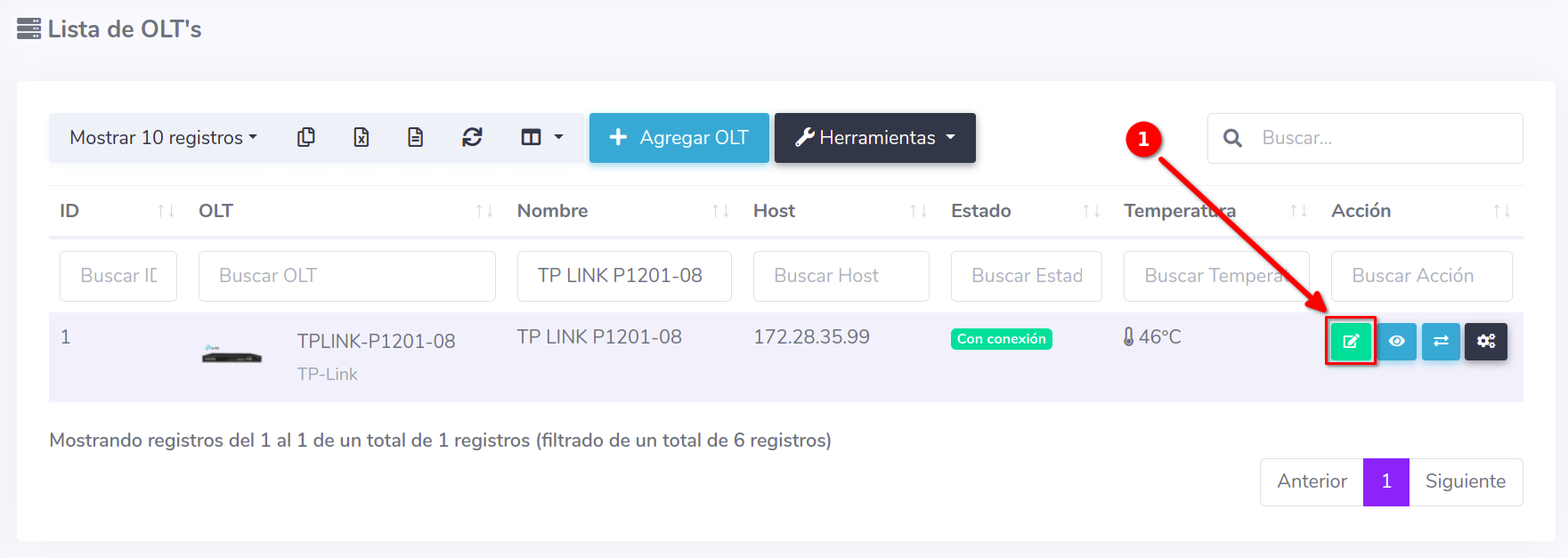Click the OLT device thumbnail image

pos(232,355)
